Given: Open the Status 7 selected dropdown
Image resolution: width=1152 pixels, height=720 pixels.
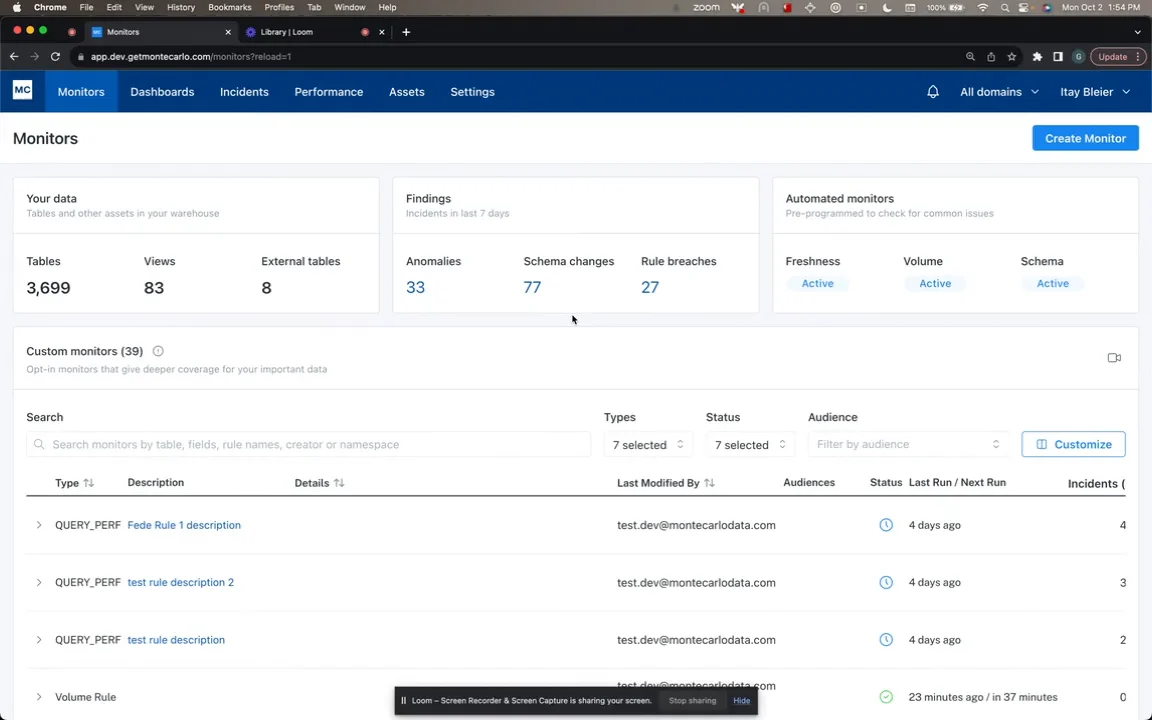Looking at the screenshot, I should coord(750,444).
